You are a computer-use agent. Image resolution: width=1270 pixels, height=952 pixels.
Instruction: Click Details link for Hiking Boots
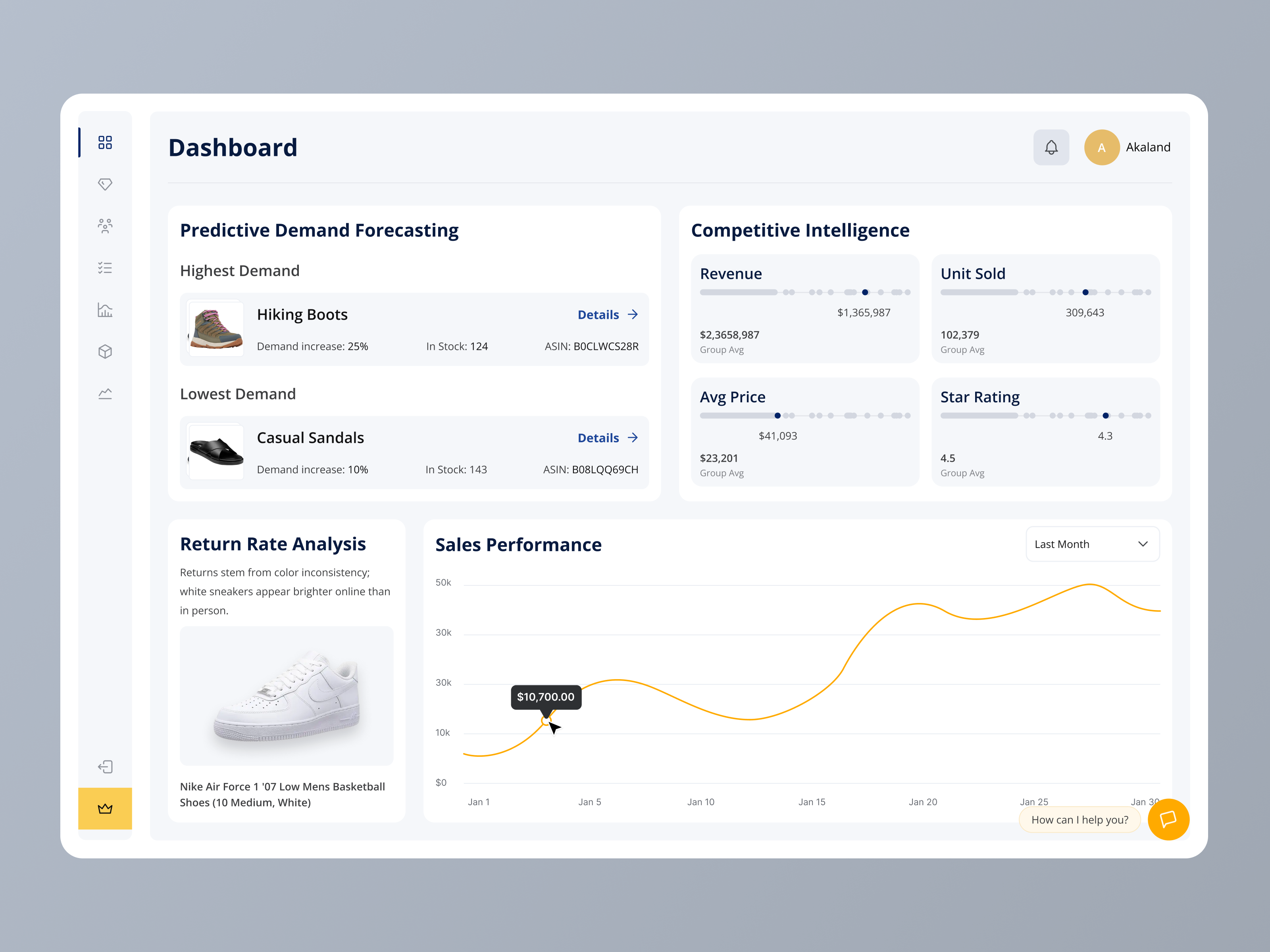599,315
